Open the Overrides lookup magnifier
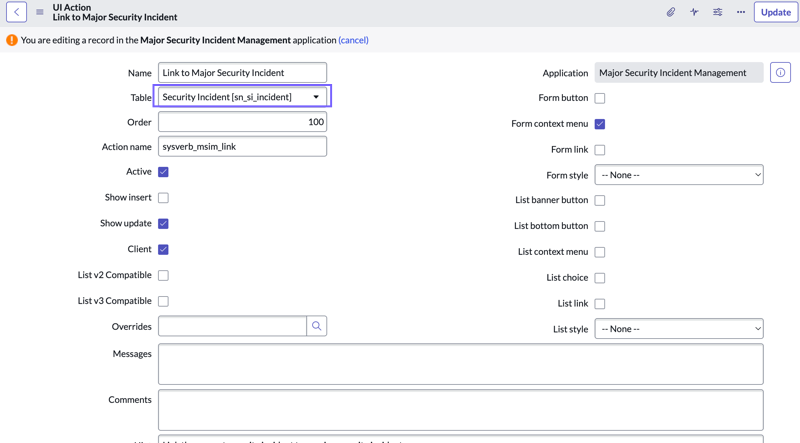The width and height of the screenshot is (800, 443). coord(316,326)
